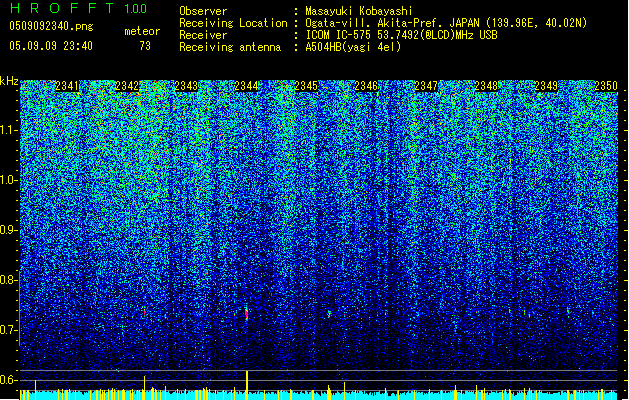This screenshot has height=400, width=629.
Task: Click the 2346 time marker
Action: (366, 86)
